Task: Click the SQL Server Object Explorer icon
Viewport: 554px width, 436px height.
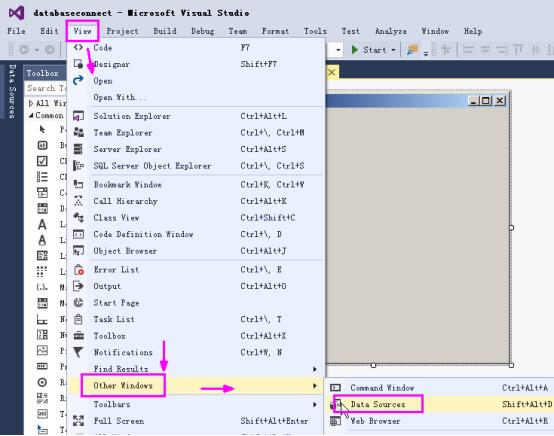Action: click(x=78, y=166)
